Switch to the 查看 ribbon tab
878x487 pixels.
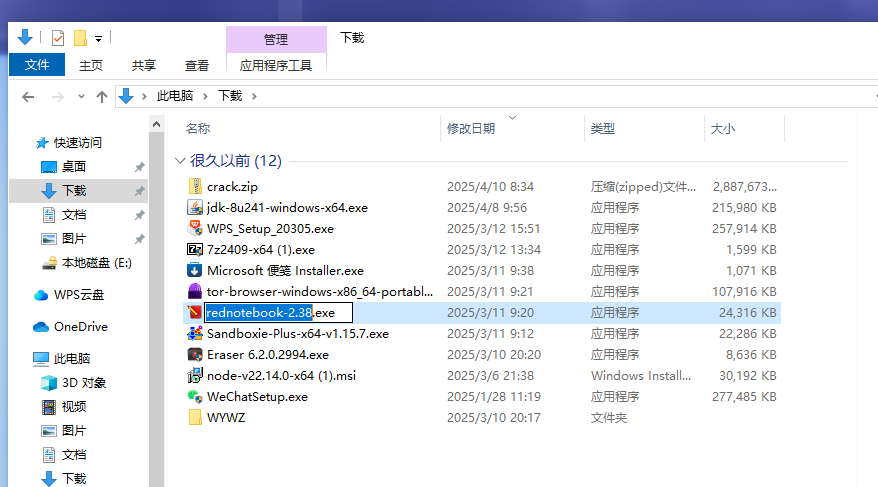(x=197, y=65)
